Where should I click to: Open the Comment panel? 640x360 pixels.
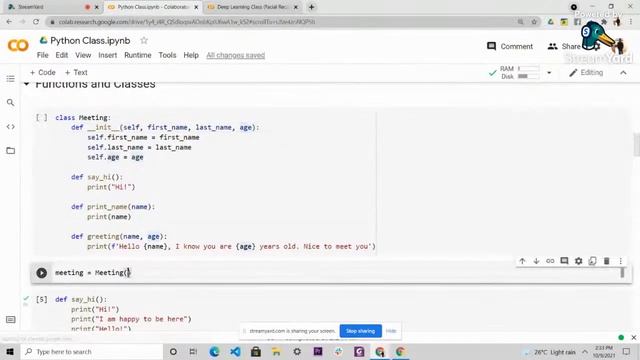coord(510,46)
